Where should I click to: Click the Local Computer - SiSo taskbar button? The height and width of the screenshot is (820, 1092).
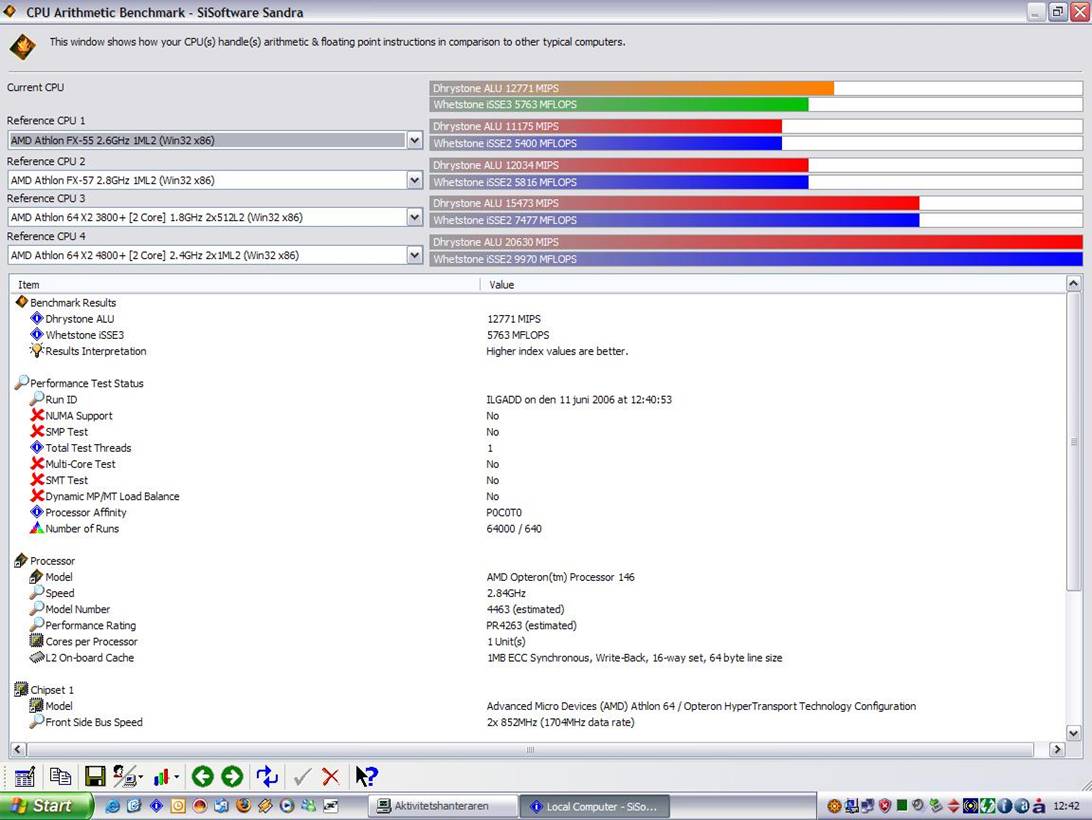594,806
